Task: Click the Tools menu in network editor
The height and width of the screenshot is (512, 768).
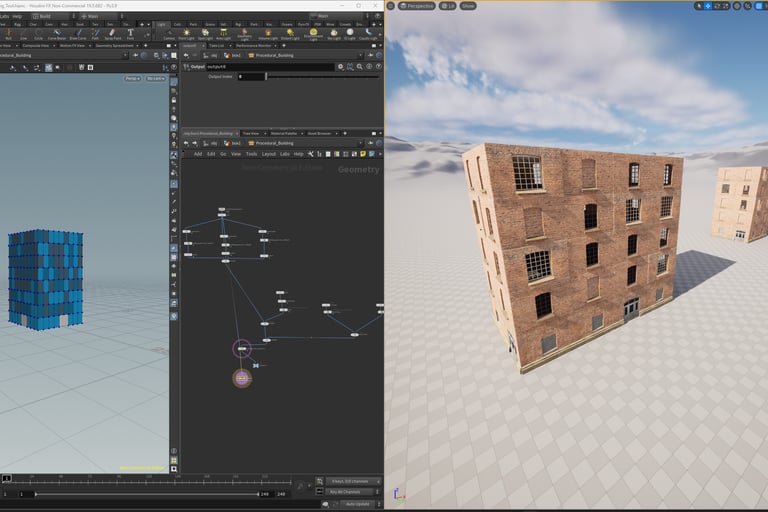Action: click(251, 154)
